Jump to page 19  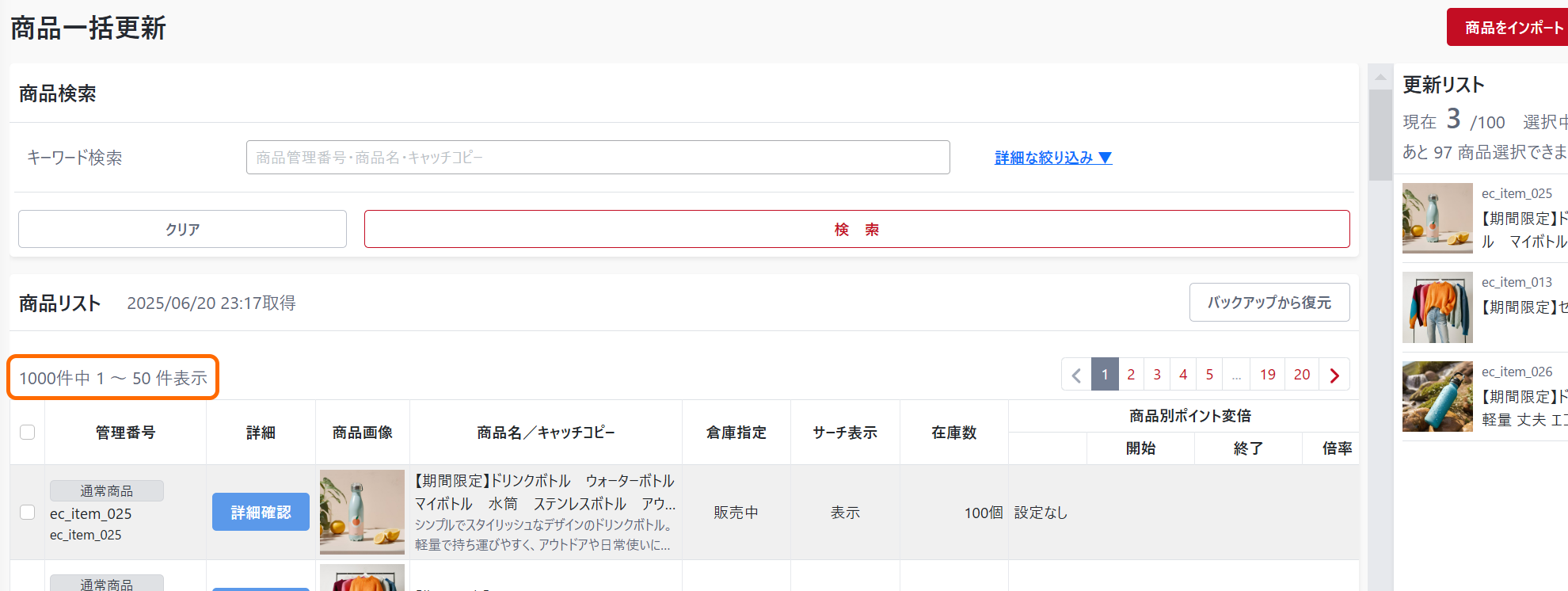[x=1268, y=375]
